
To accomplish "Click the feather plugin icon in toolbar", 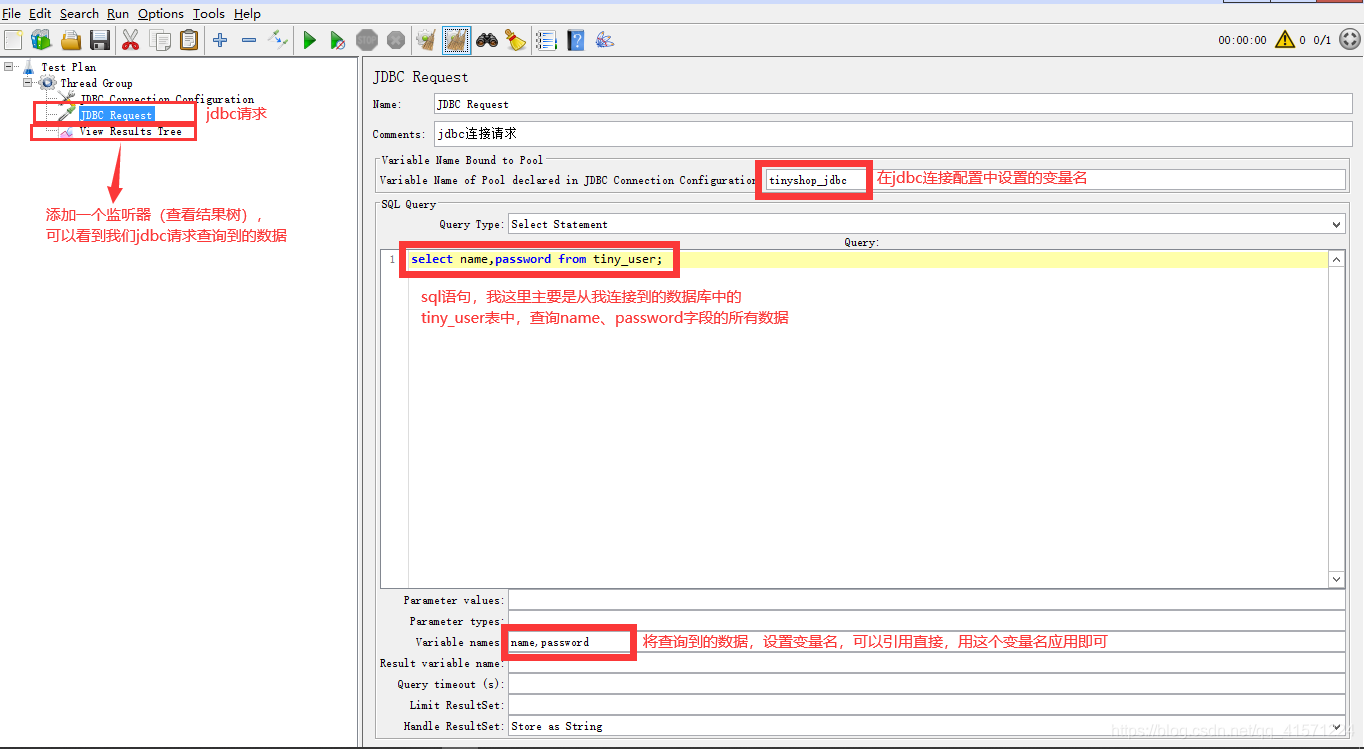I will click(604, 40).
